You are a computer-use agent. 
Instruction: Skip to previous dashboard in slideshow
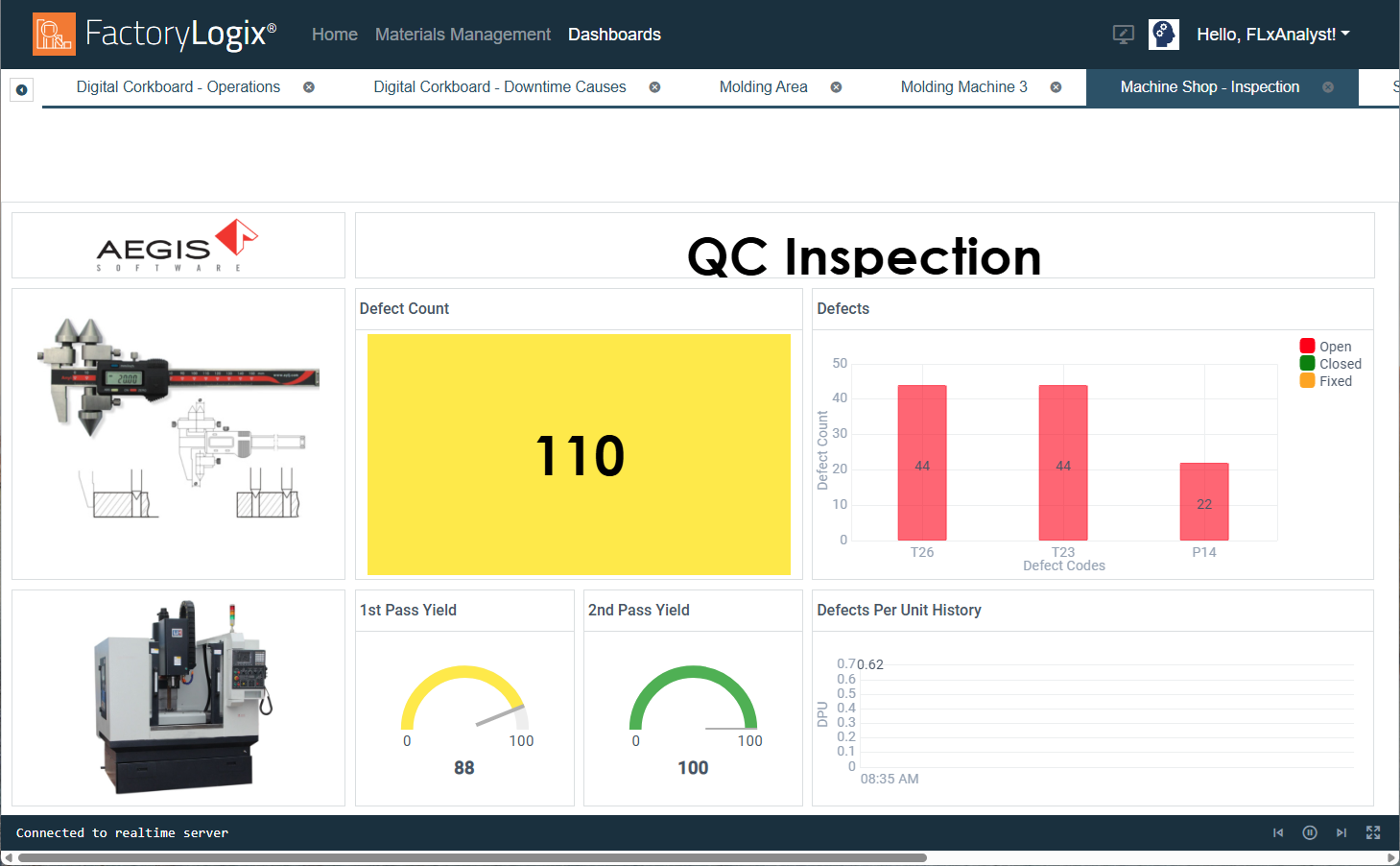1278,832
